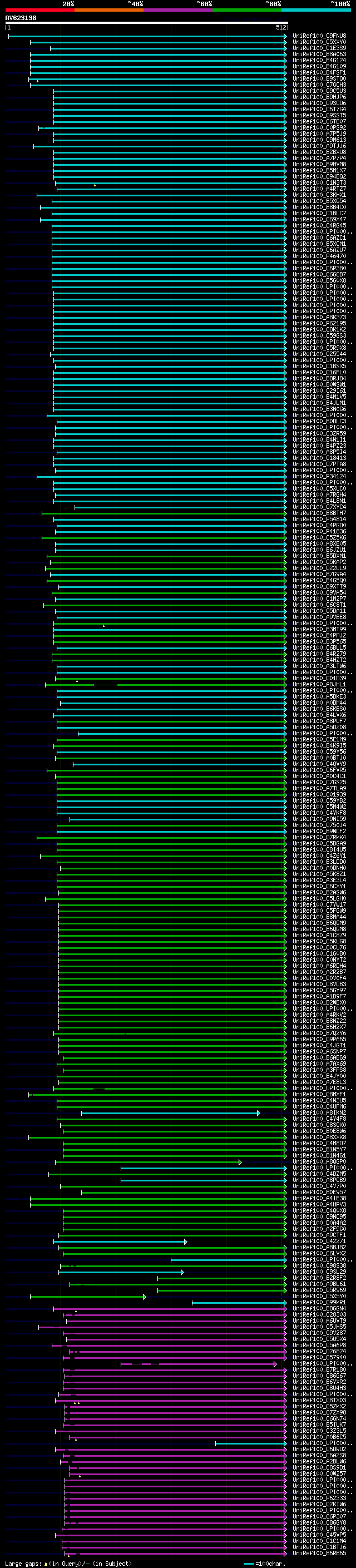
Task: Select label UniRef100_Q6BUL5
Action: [x=319, y=647]
